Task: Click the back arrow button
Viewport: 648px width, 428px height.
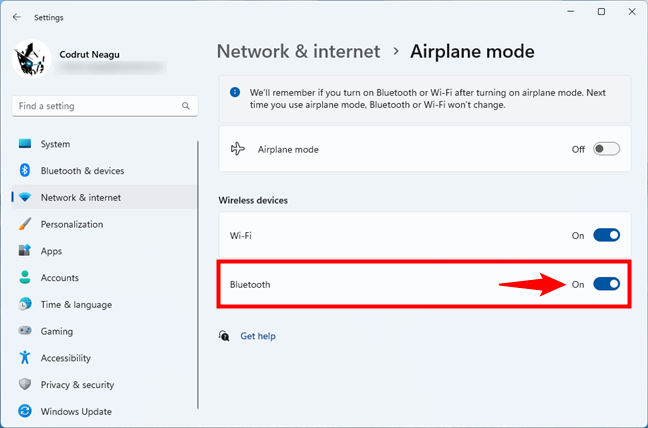Action: click(16, 15)
